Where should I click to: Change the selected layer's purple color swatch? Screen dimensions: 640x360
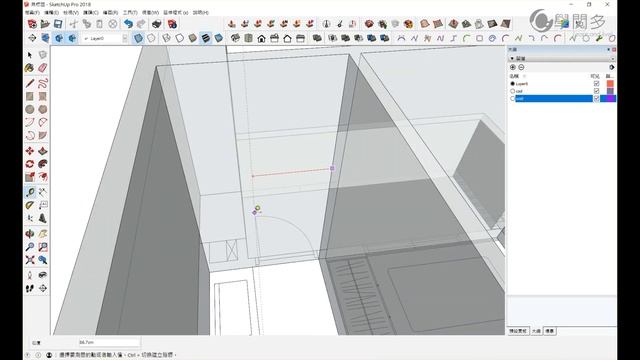click(x=609, y=98)
